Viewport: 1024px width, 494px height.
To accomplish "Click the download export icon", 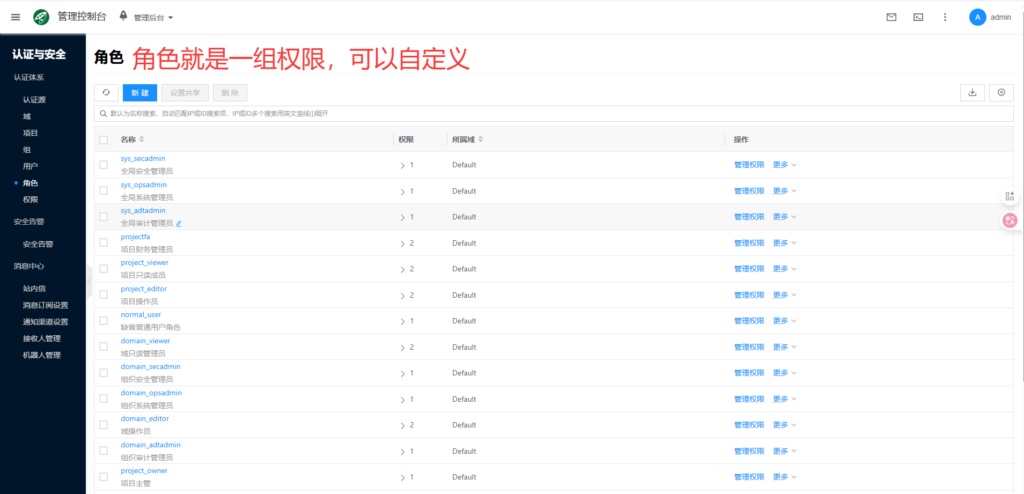I will (x=972, y=92).
